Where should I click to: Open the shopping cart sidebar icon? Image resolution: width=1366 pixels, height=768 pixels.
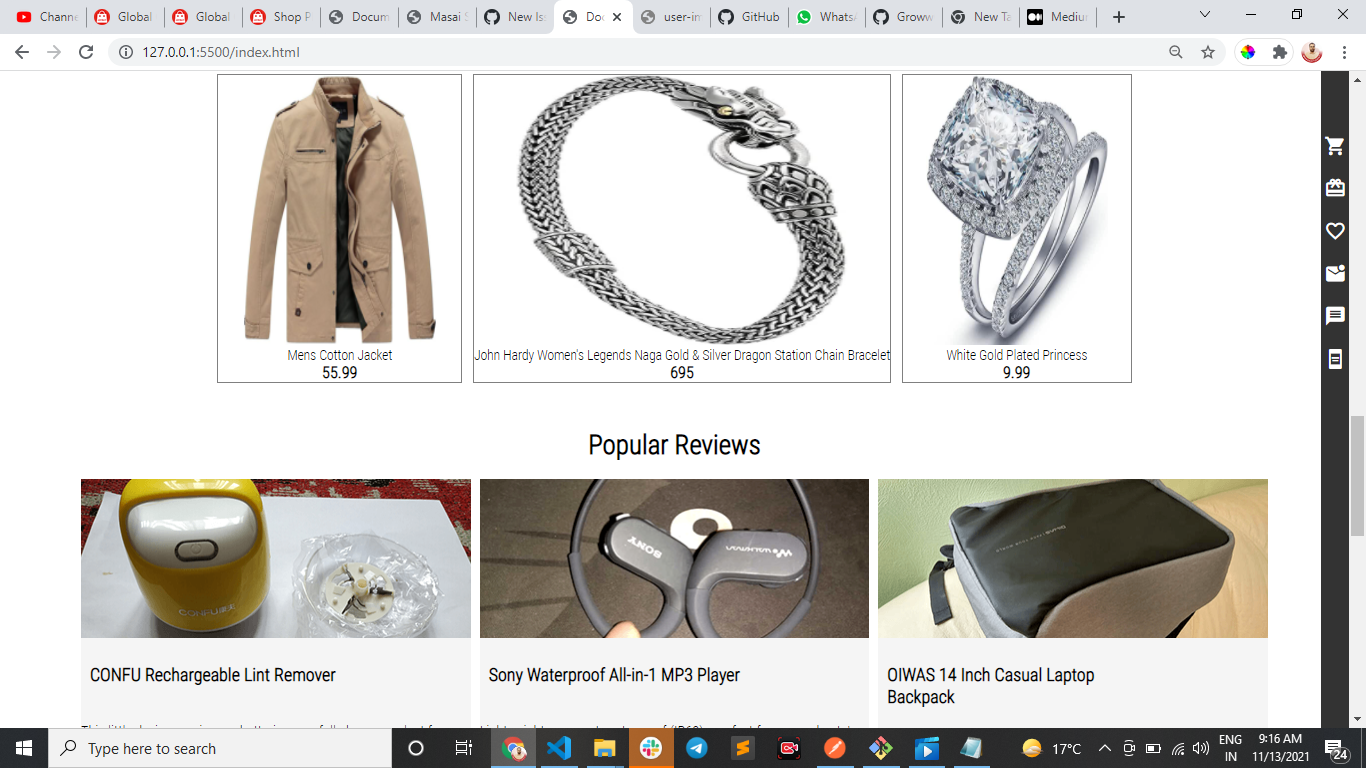click(1334, 146)
